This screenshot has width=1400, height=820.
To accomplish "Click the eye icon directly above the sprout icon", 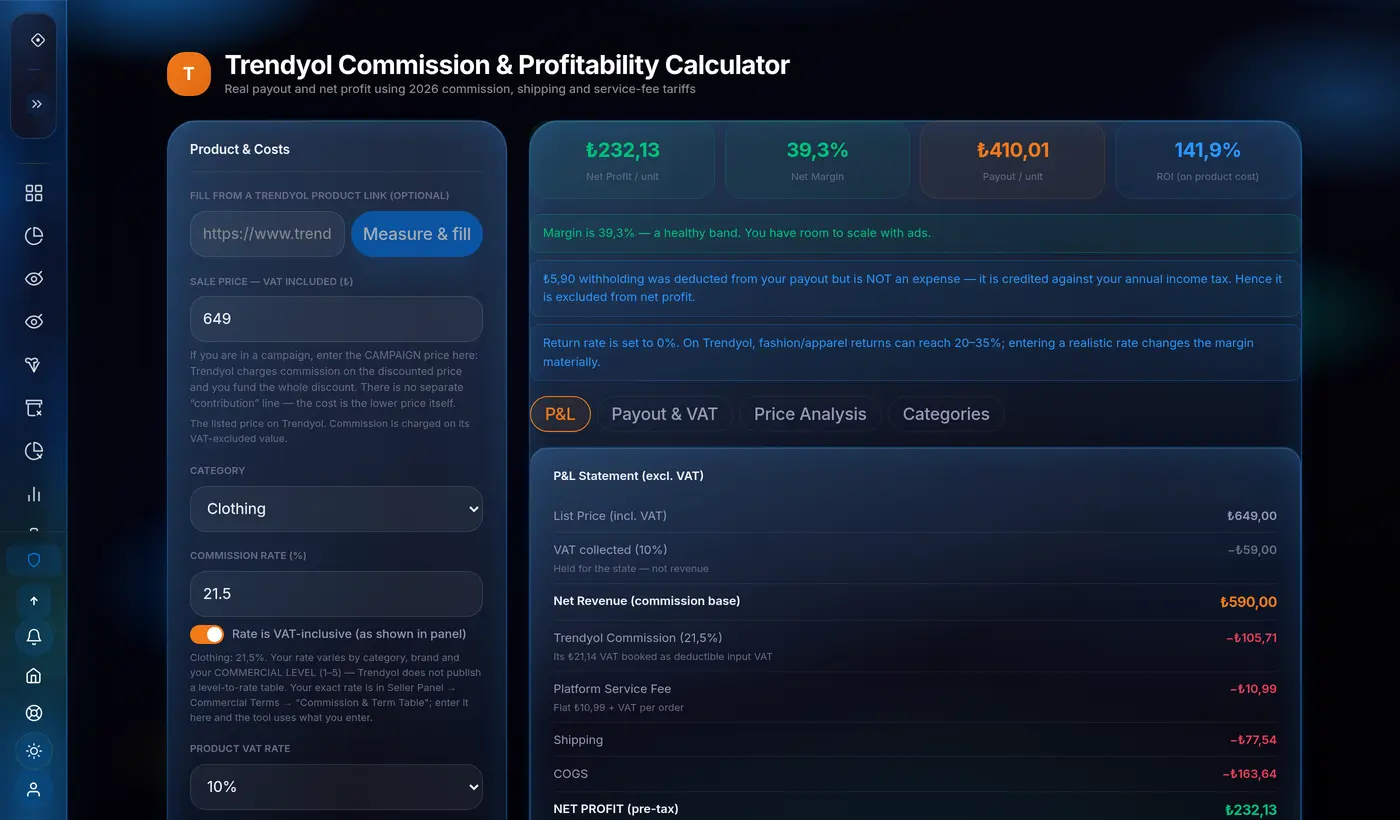I will (x=34, y=322).
